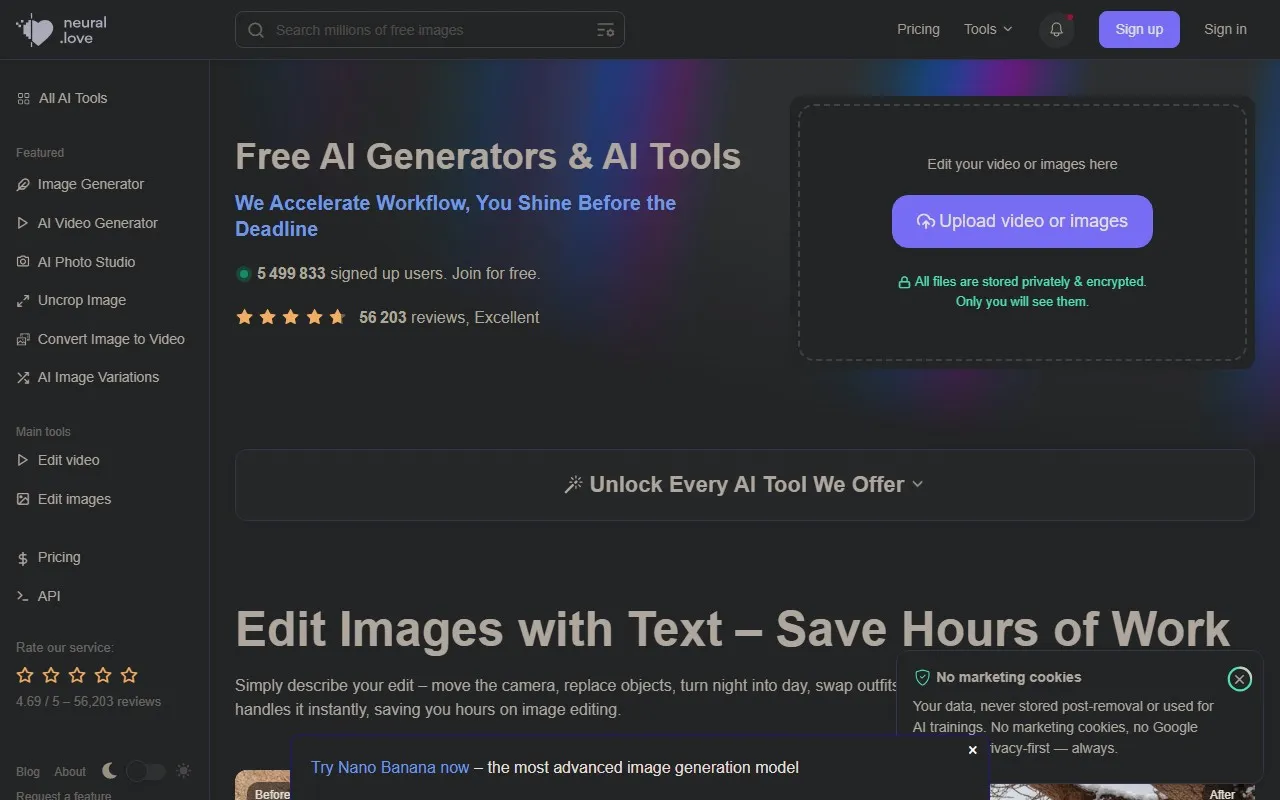Select All AI Tools in sidebar
This screenshot has width=1280, height=800.
(x=72, y=98)
